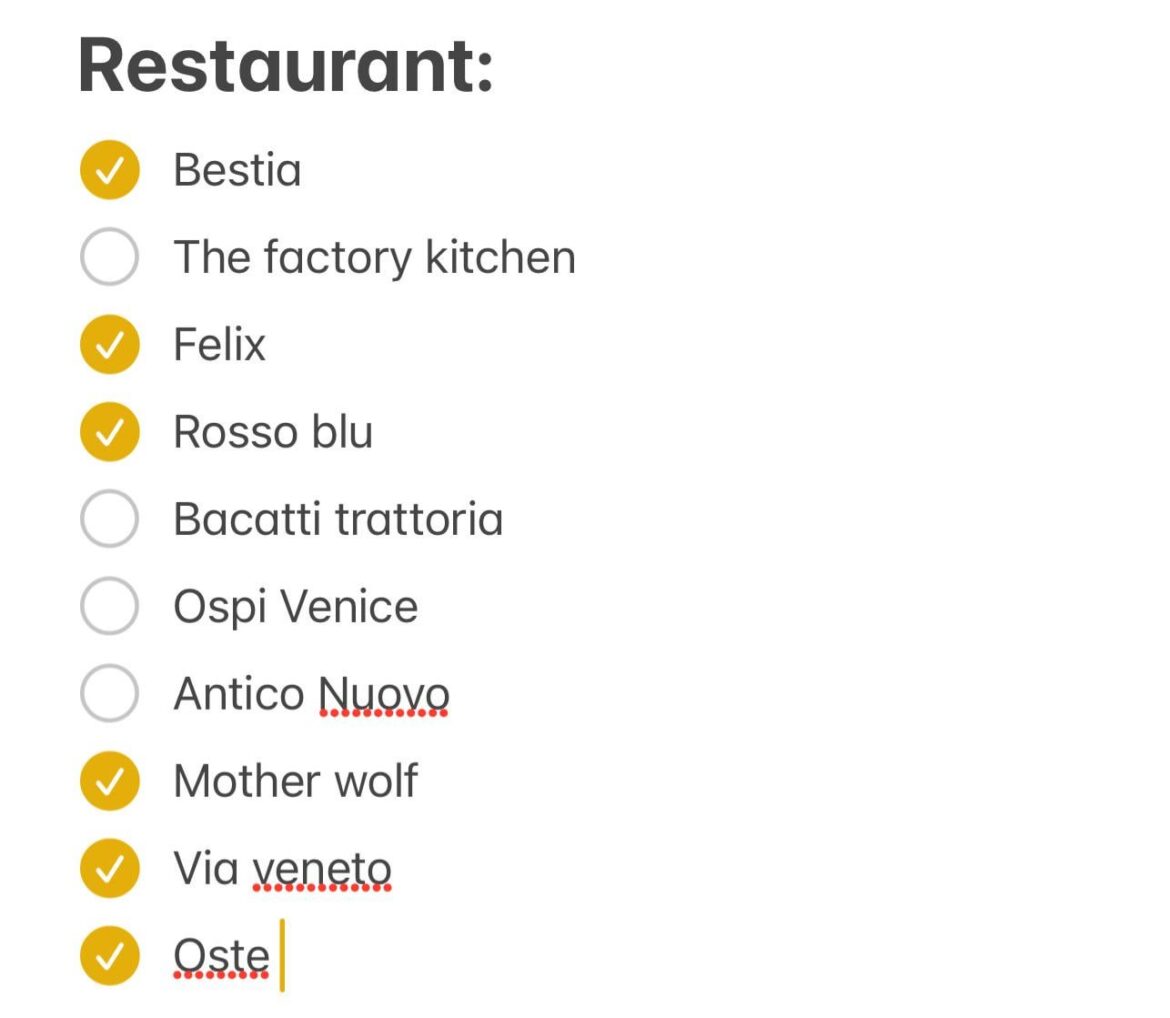Screen dimensions: 1170x1018
Task: Click the Rosso blu text
Action: click(x=272, y=432)
